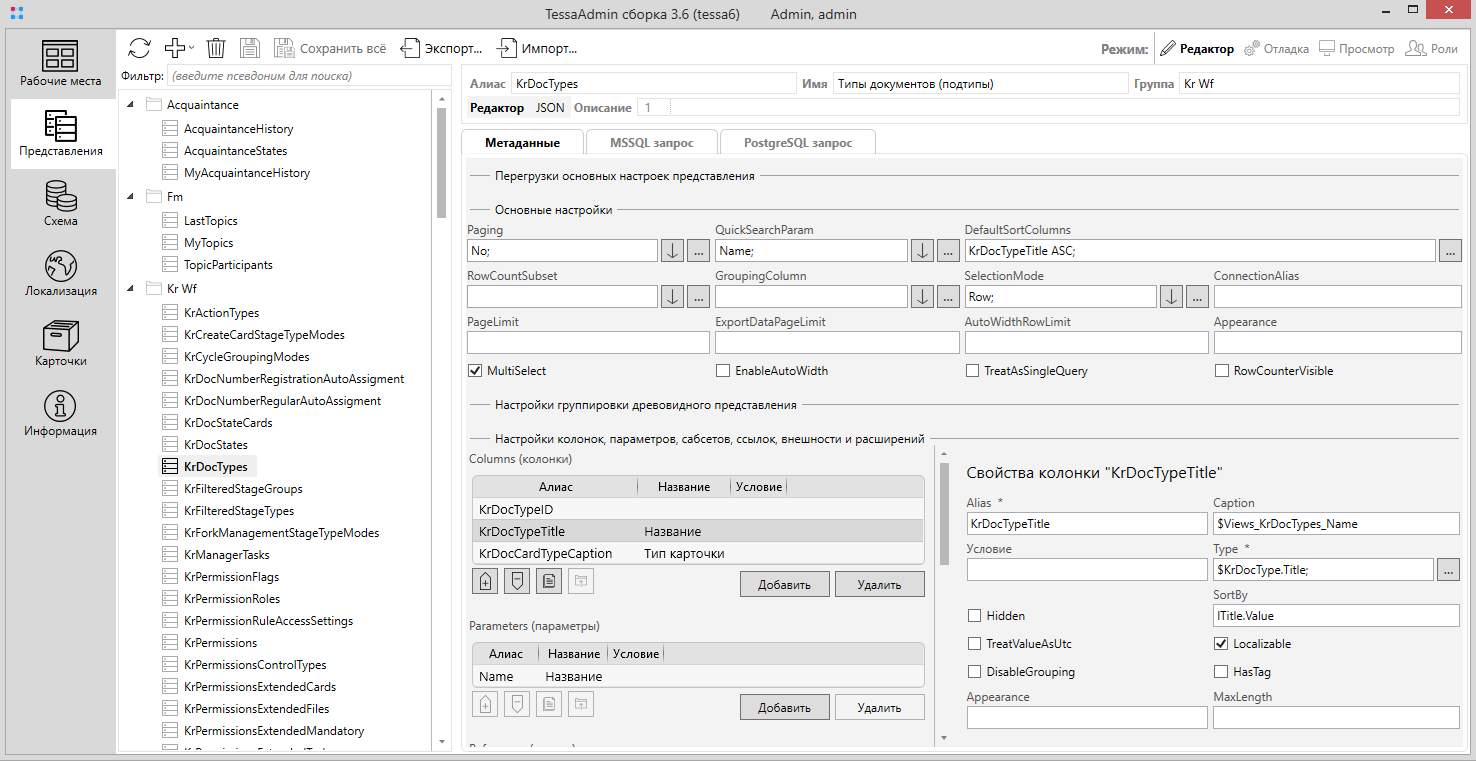1476x761 pixels.
Task: Open the Карточки section in sidebar
Action: pyautogui.click(x=61, y=343)
